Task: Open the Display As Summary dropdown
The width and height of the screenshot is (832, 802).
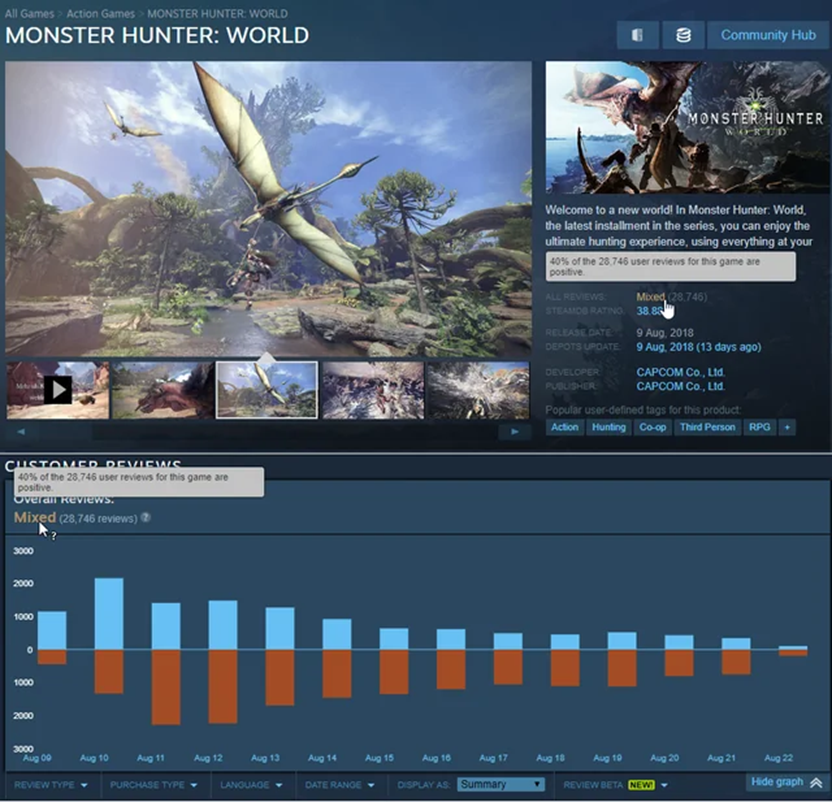Action: pos(501,784)
